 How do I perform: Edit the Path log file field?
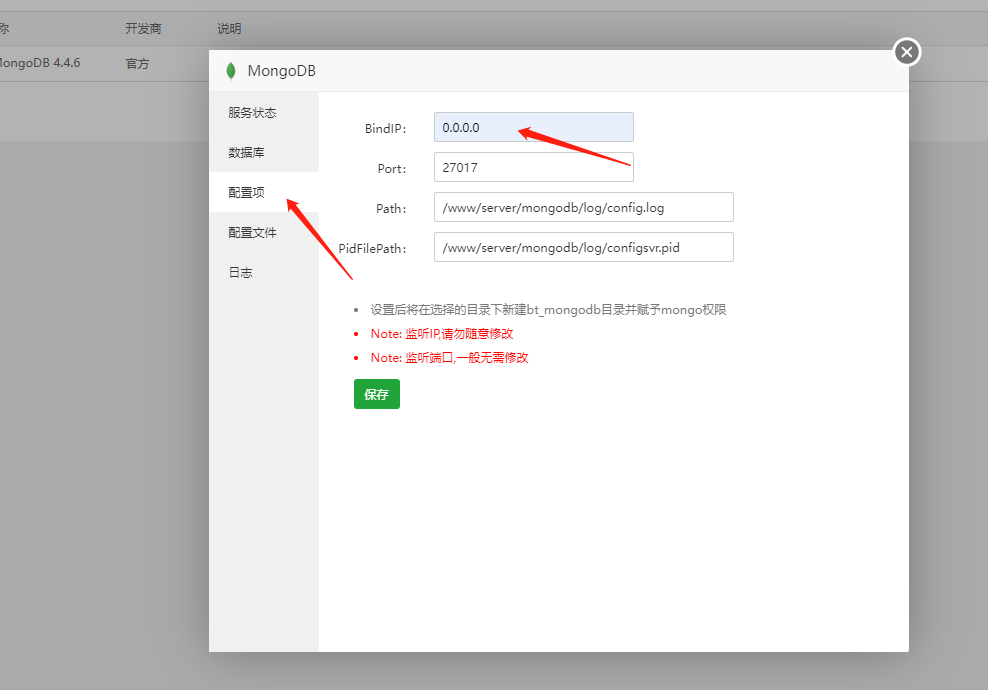(583, 207)
